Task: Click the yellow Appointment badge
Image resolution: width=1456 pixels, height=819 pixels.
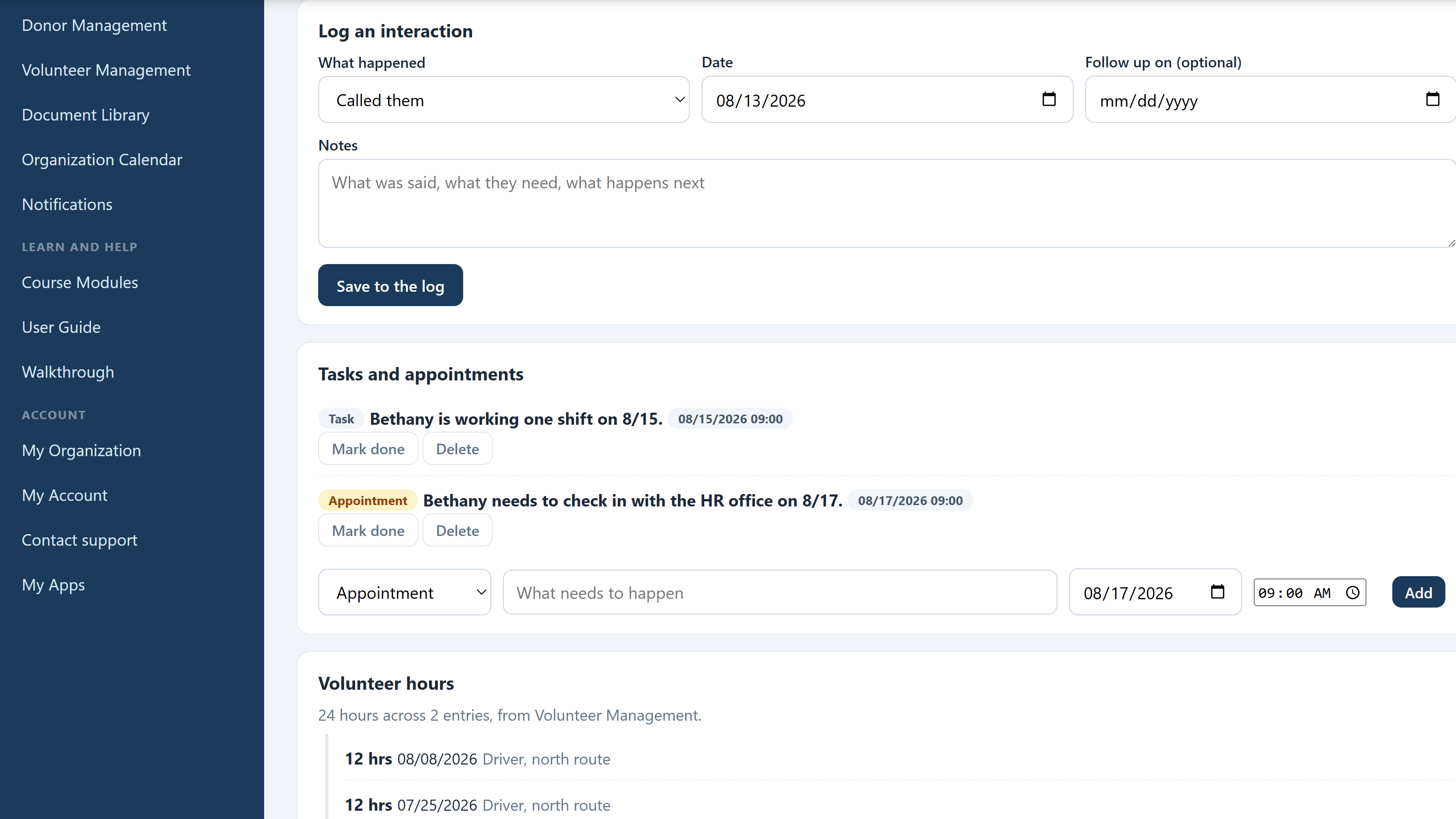Action: click(x=368, y=500)
